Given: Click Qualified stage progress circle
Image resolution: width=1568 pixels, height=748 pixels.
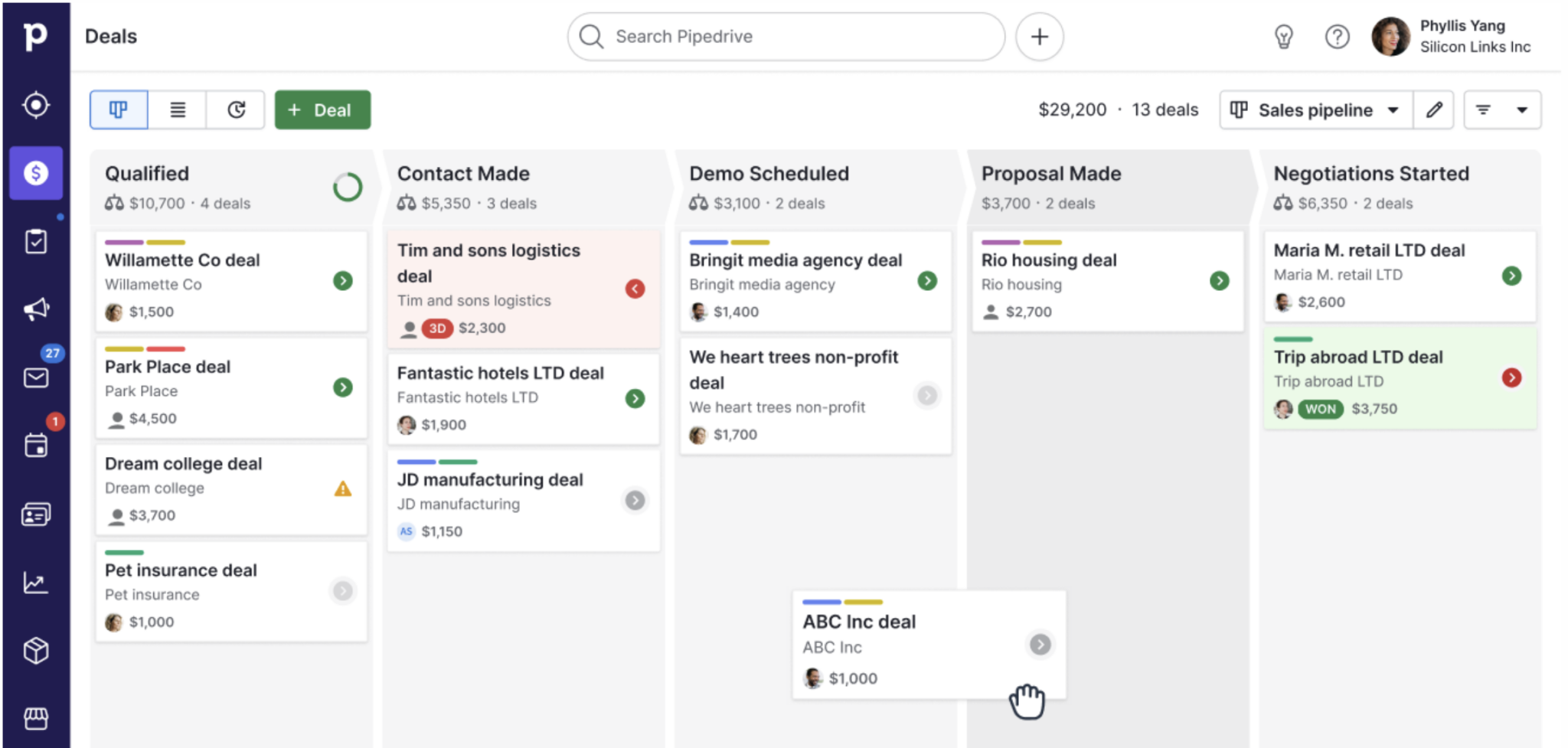Looking at the screenshot, I should pos(348,187).
